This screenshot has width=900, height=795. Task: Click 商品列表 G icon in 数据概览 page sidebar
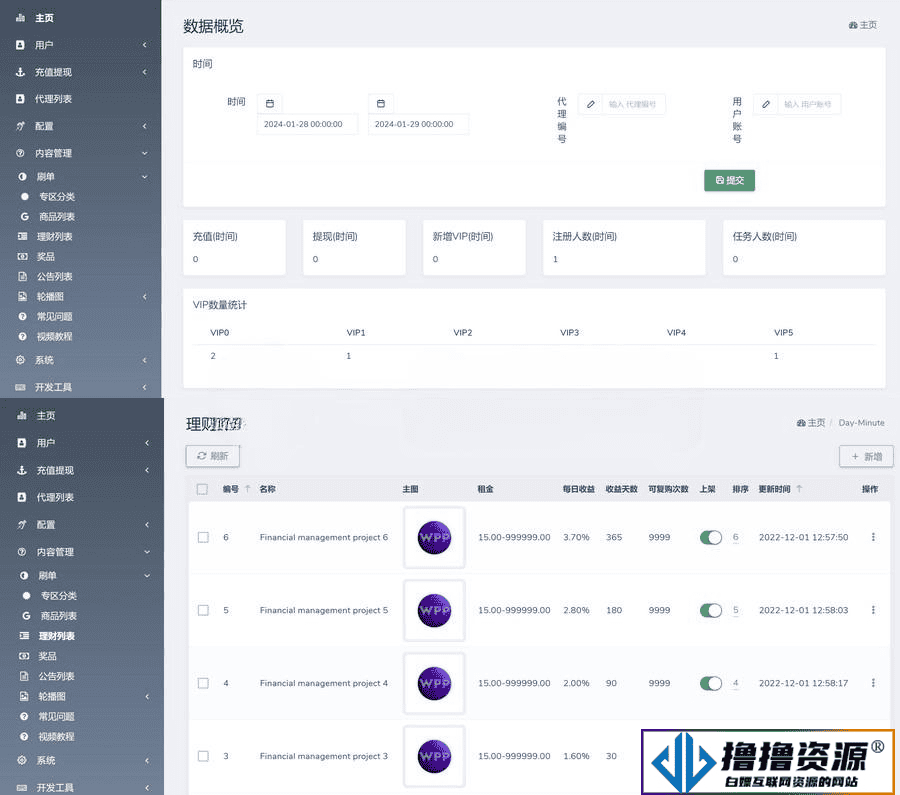[x=25, y=216]
